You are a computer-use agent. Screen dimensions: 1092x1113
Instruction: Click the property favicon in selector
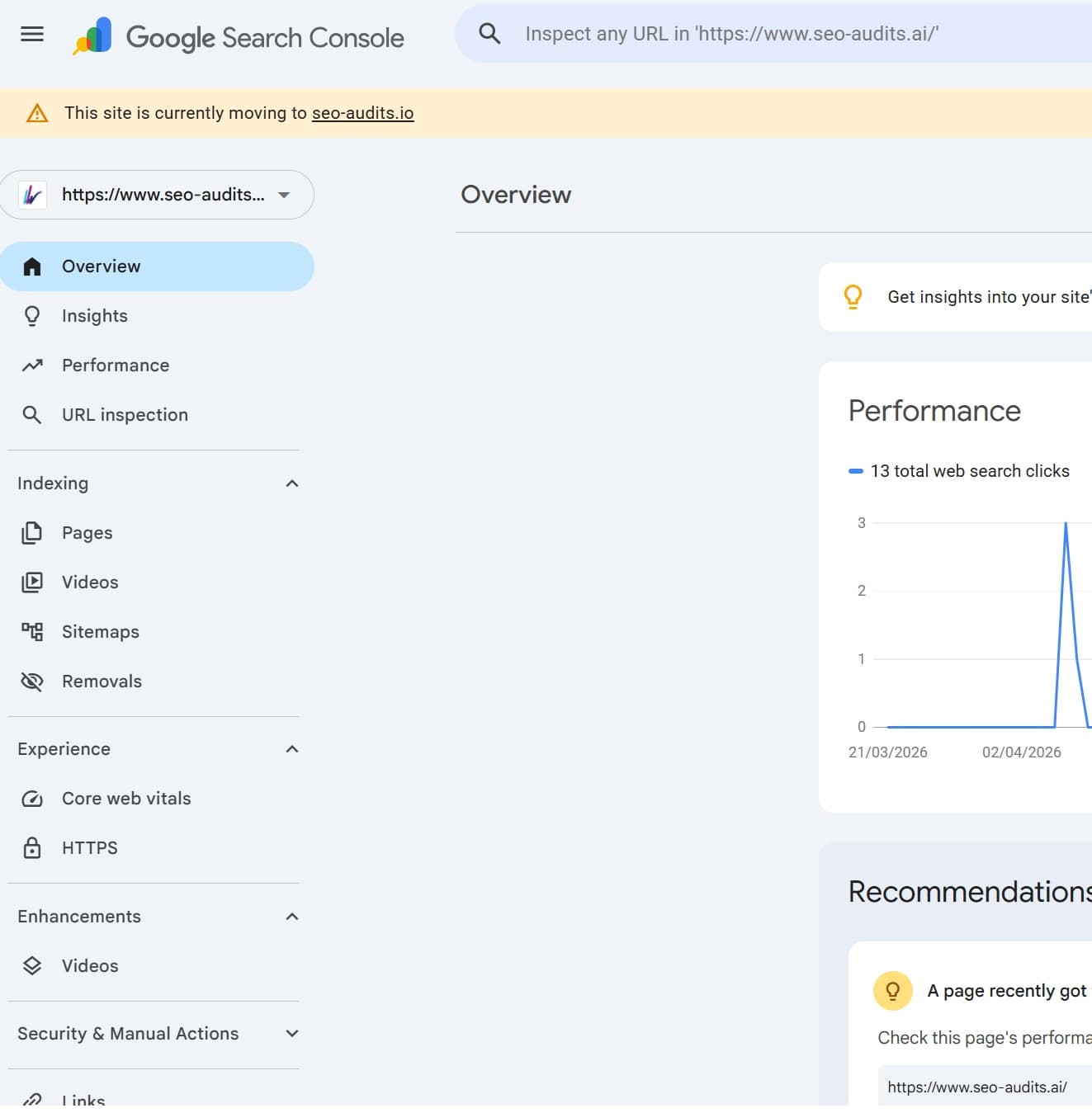point(32,195)
